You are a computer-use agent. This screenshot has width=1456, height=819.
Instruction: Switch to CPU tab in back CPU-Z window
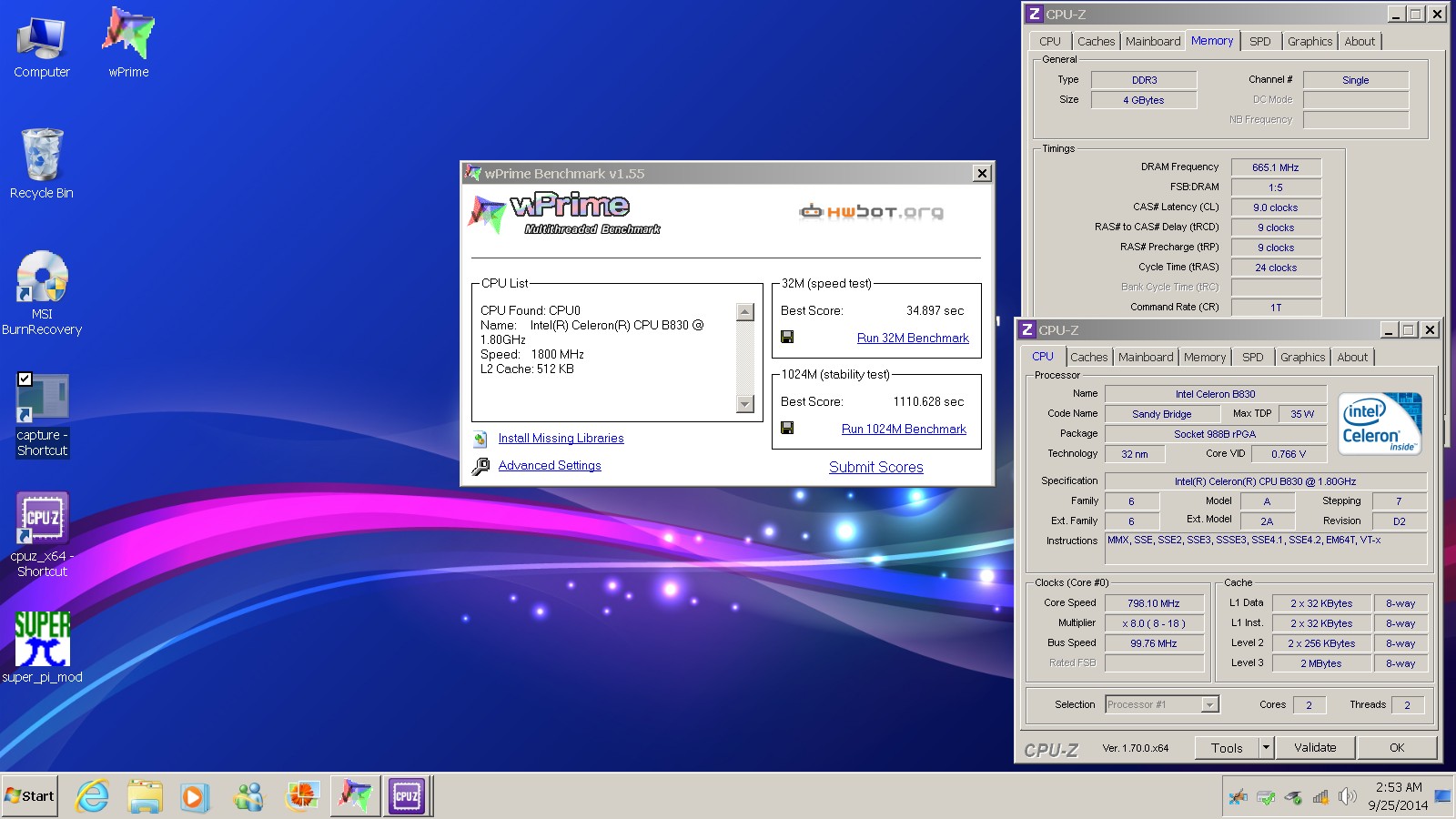coord(1050,41)
